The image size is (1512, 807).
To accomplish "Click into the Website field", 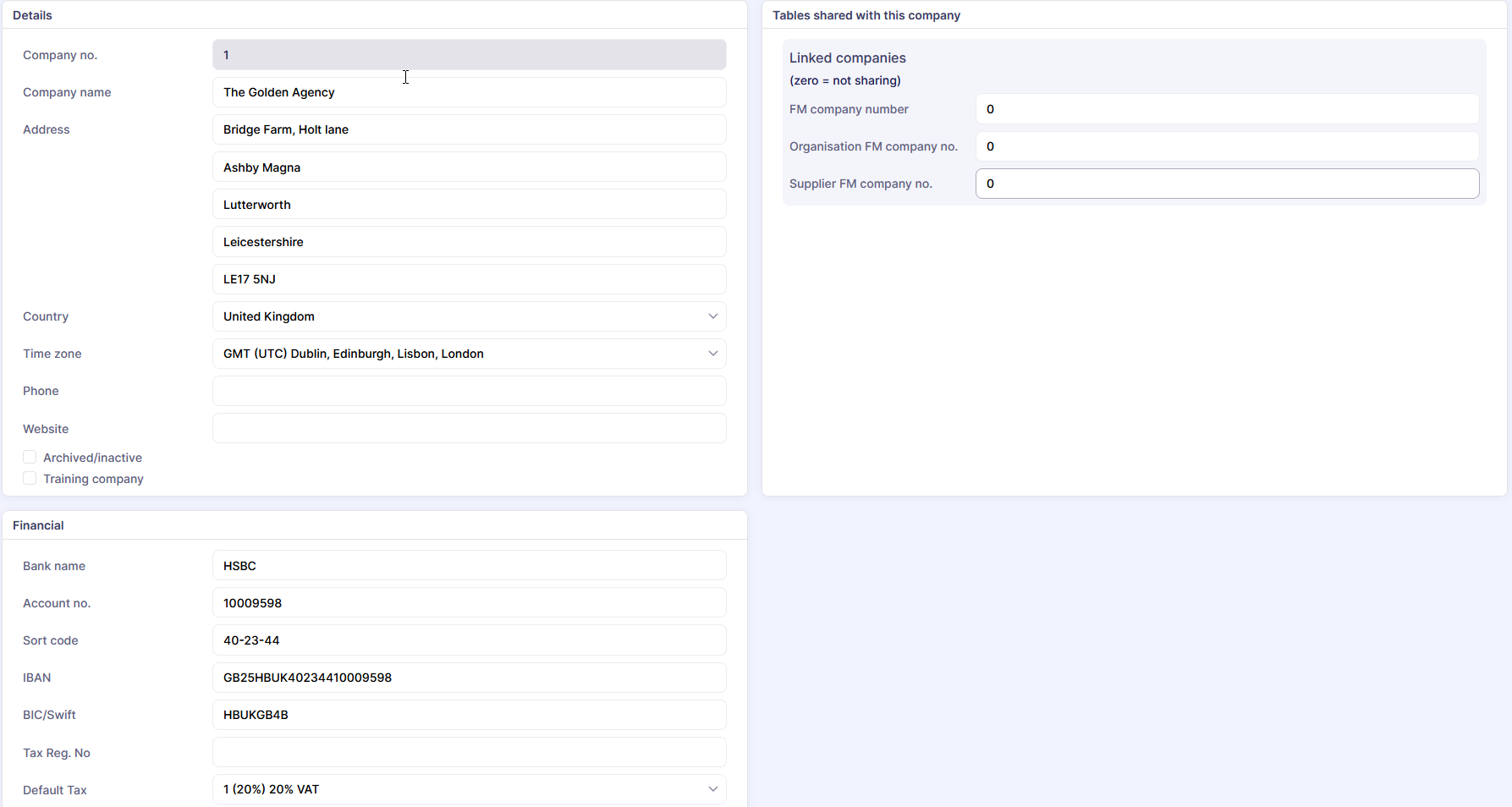I will tap(469, 428).
